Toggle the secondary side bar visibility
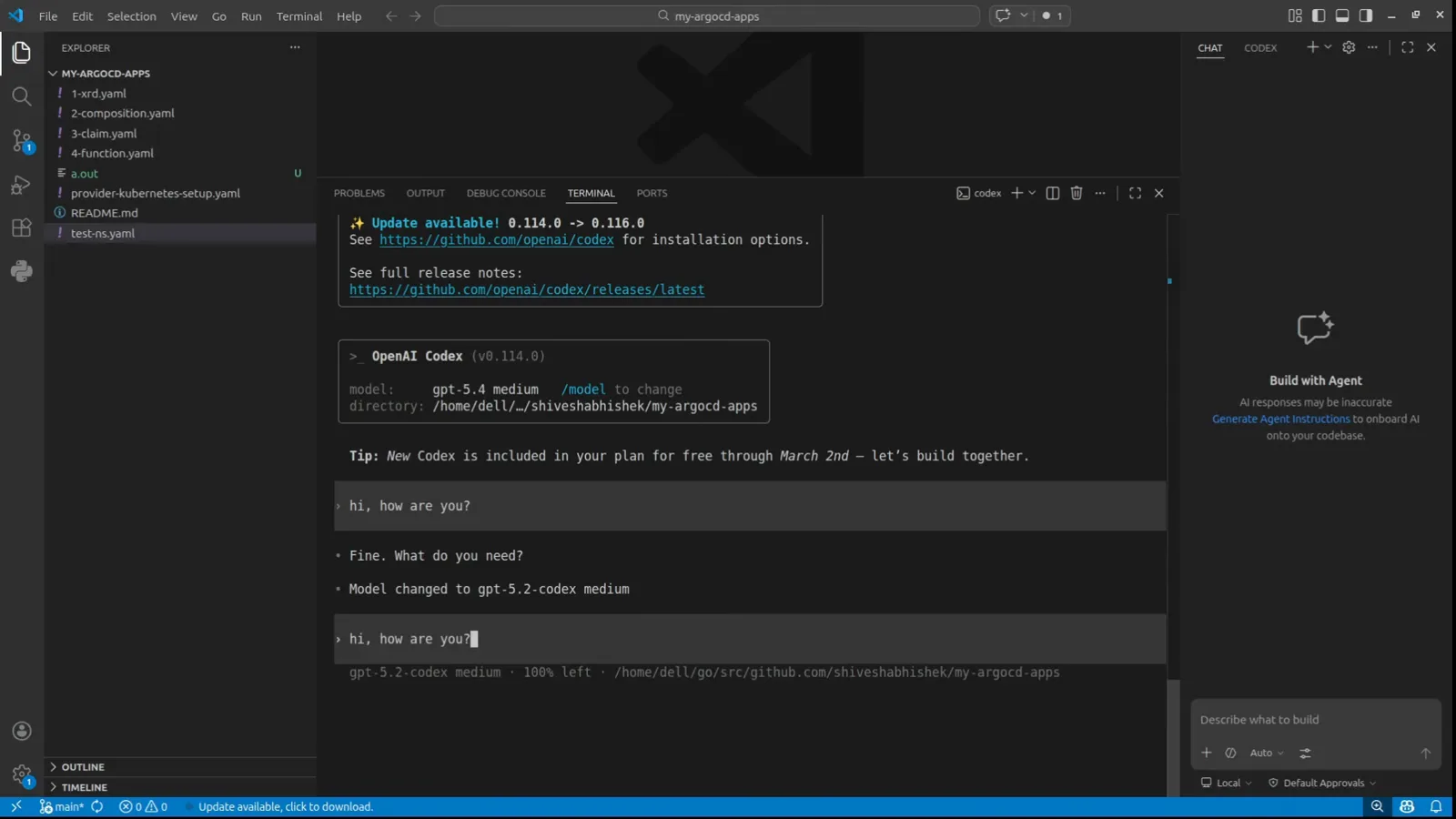 coord(1366,15)
